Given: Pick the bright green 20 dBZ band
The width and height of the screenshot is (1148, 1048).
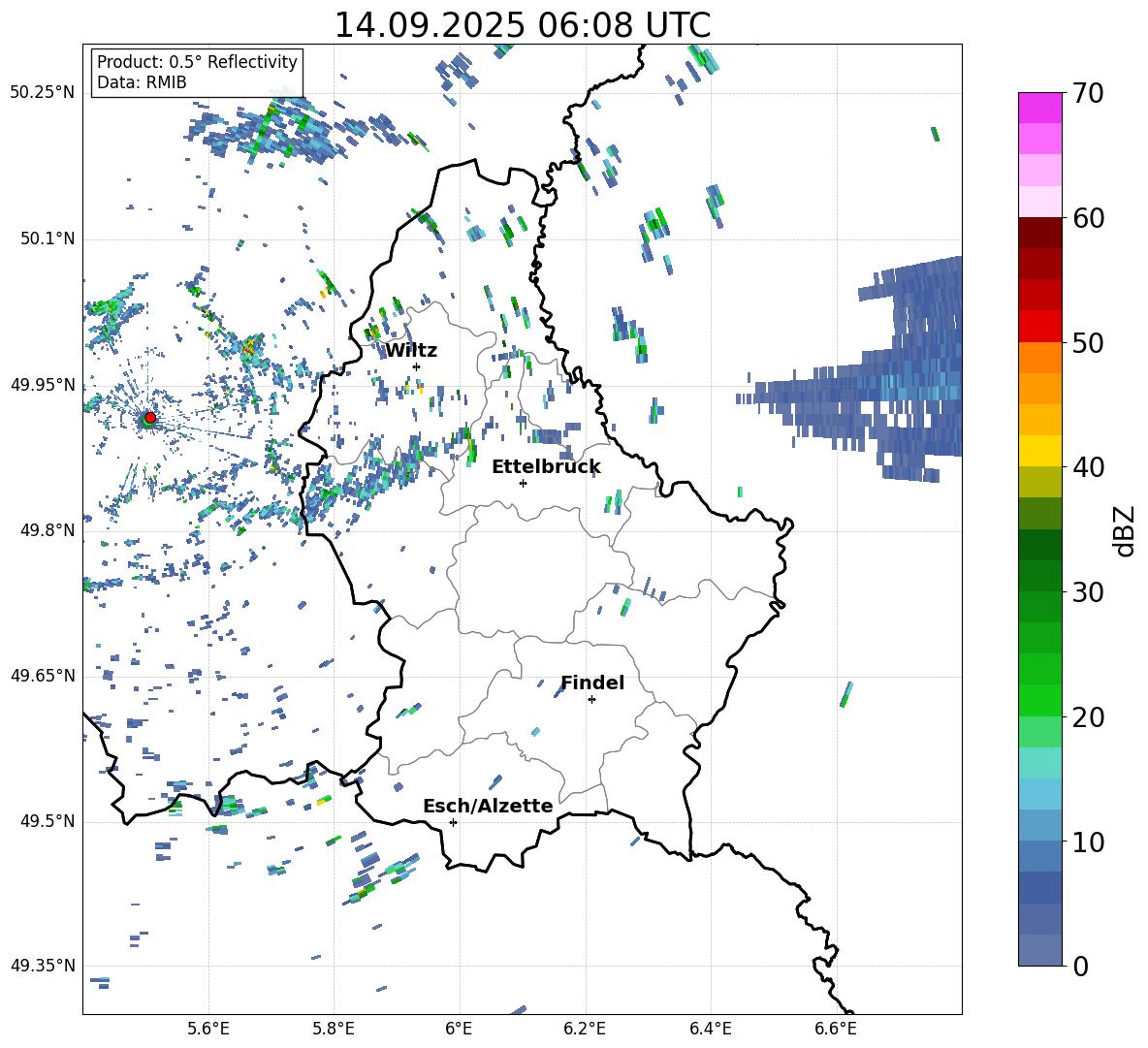Looking at the screenshot, I should pyautogui.click(x=1040, y=700).
